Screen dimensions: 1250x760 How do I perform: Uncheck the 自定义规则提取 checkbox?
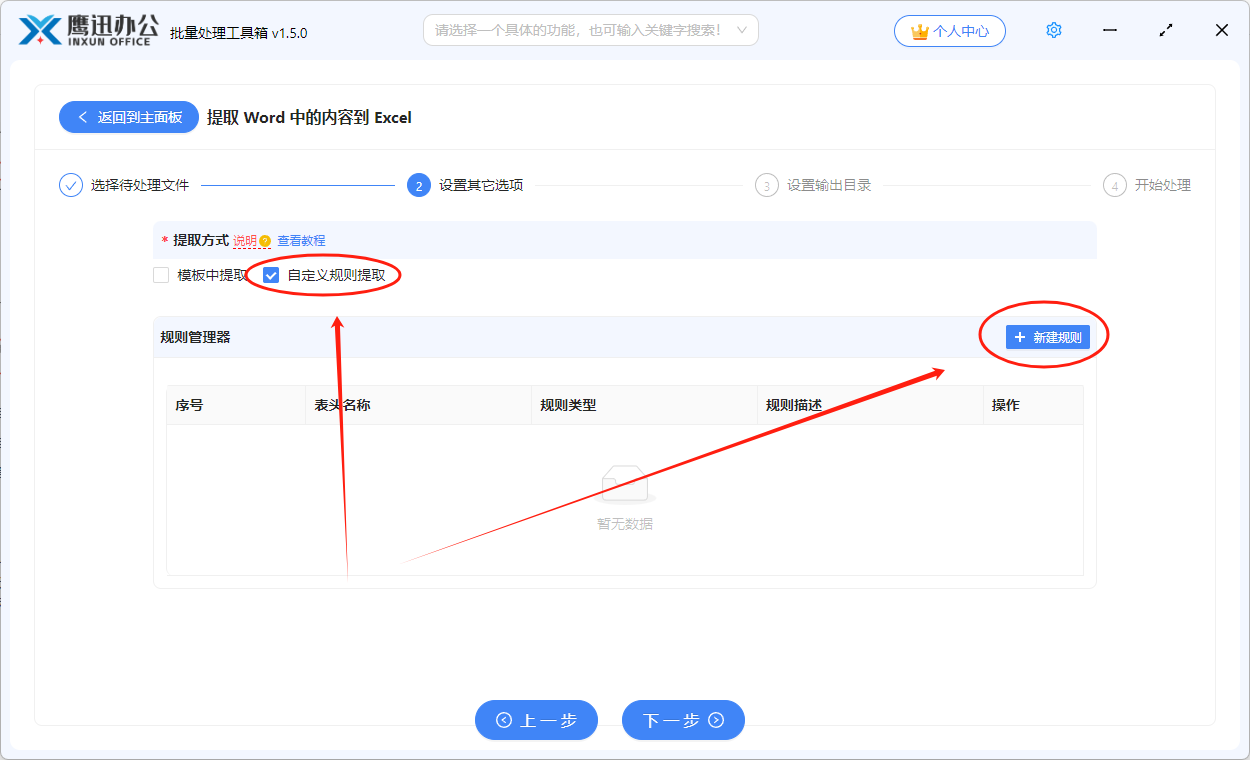[x=269, y=274]
